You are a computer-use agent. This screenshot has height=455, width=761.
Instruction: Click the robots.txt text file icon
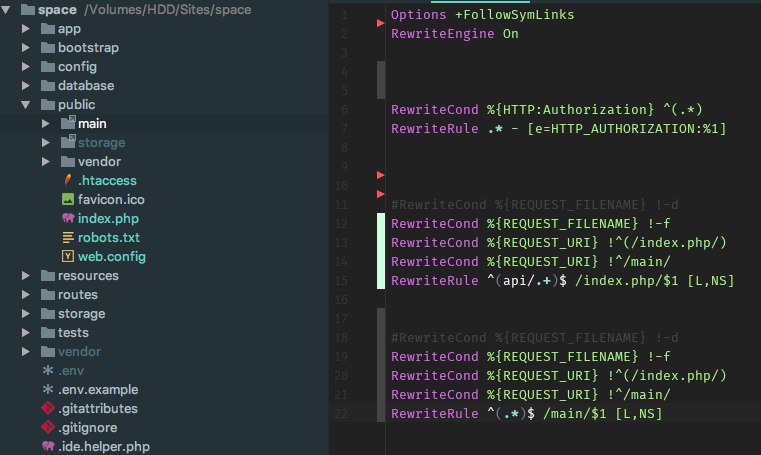pos(68,237)
